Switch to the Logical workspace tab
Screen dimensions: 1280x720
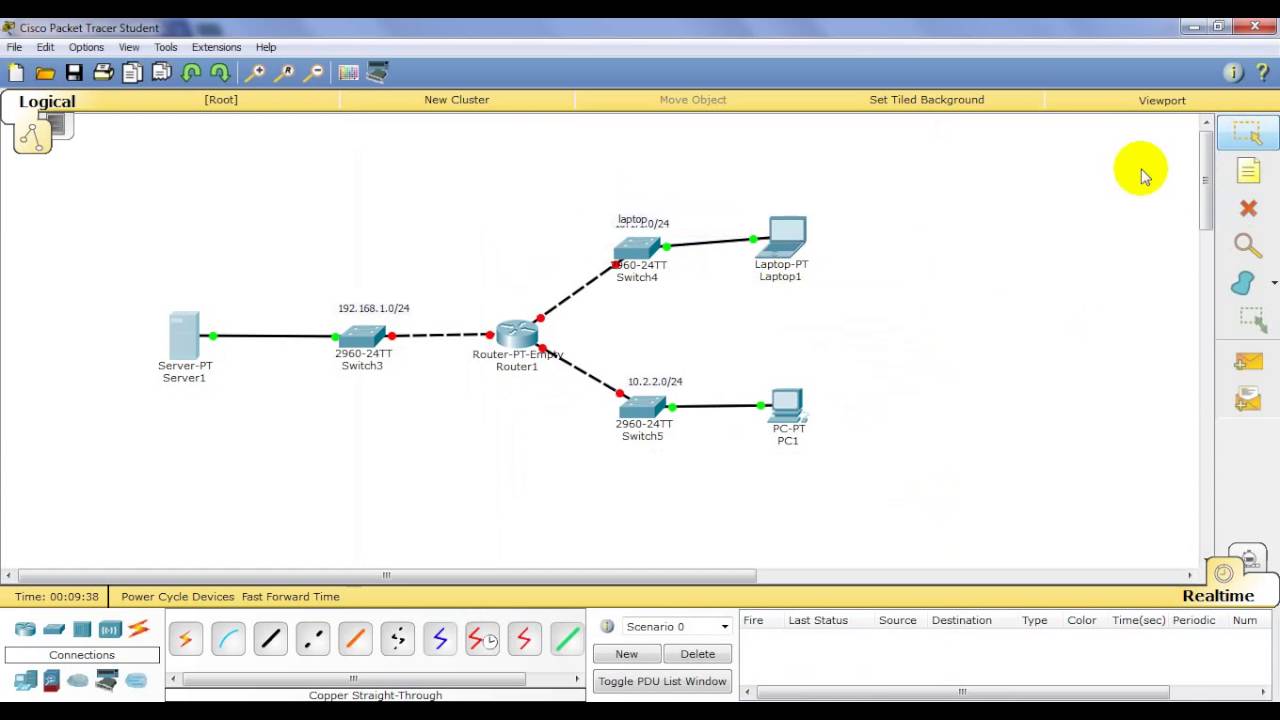[x=47, y=101]
